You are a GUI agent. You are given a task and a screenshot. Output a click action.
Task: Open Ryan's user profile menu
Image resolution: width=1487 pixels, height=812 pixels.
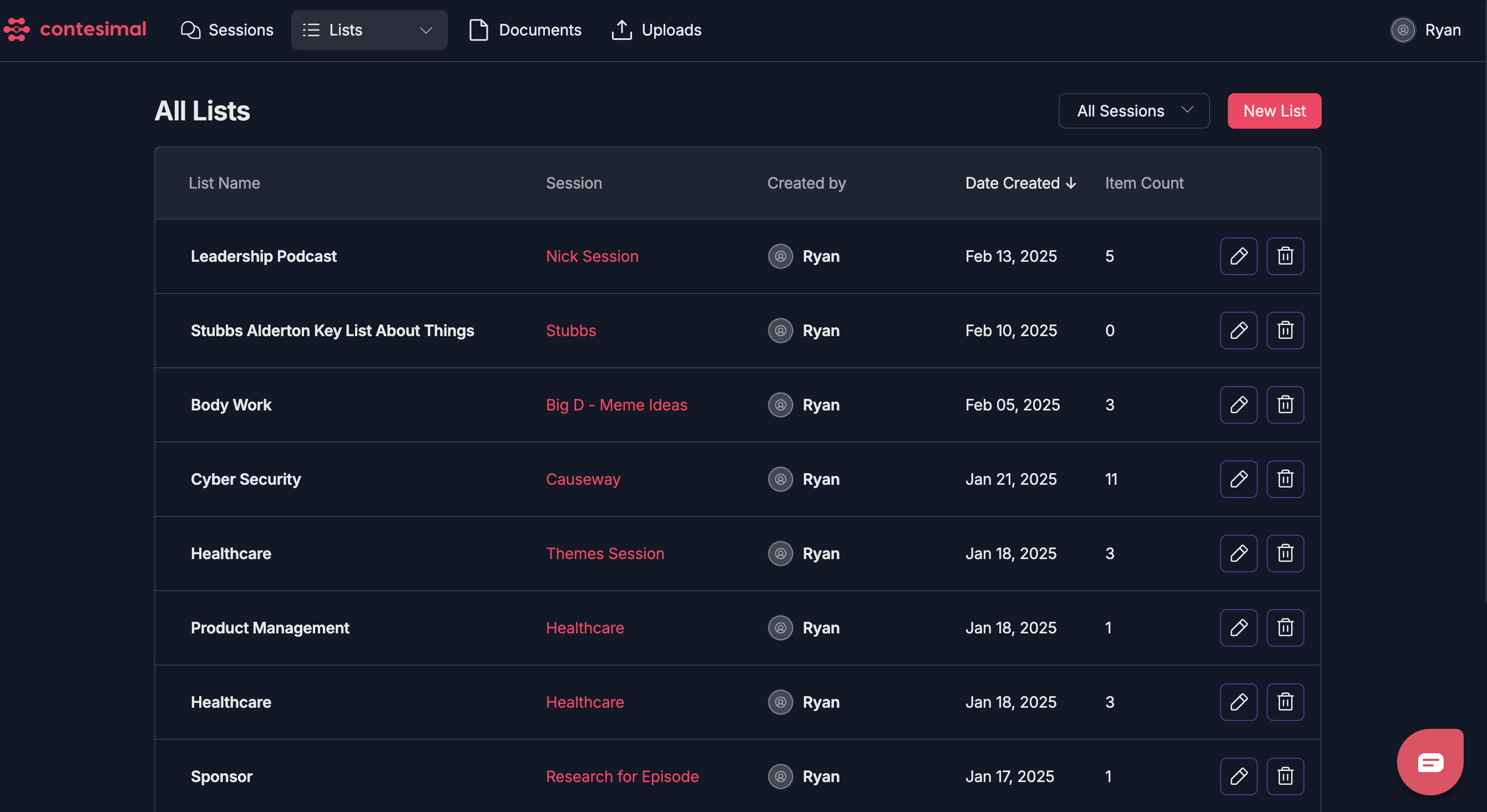(1425, 30)
